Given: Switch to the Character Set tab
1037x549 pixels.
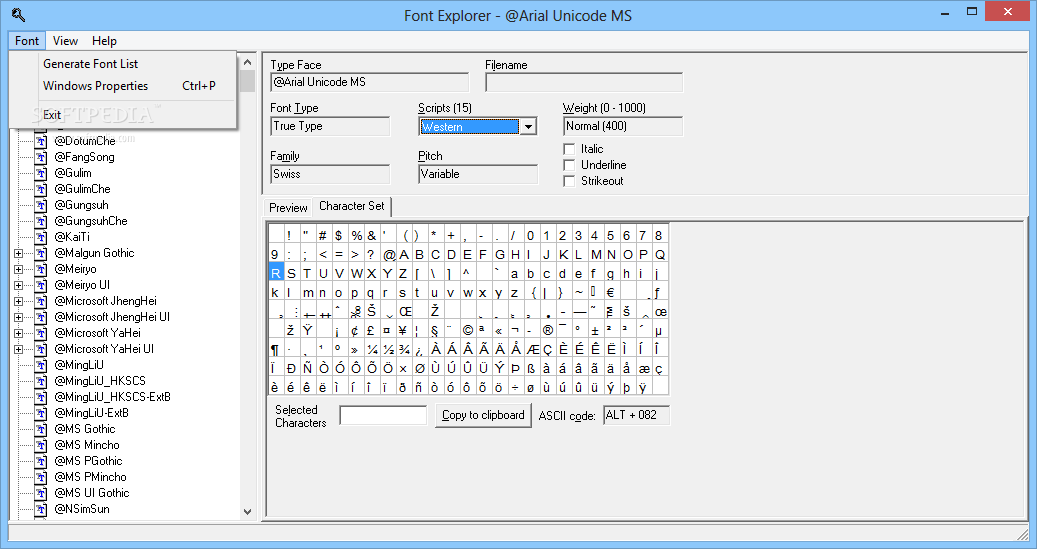Looking at the screenshot, I should point(352,206).
